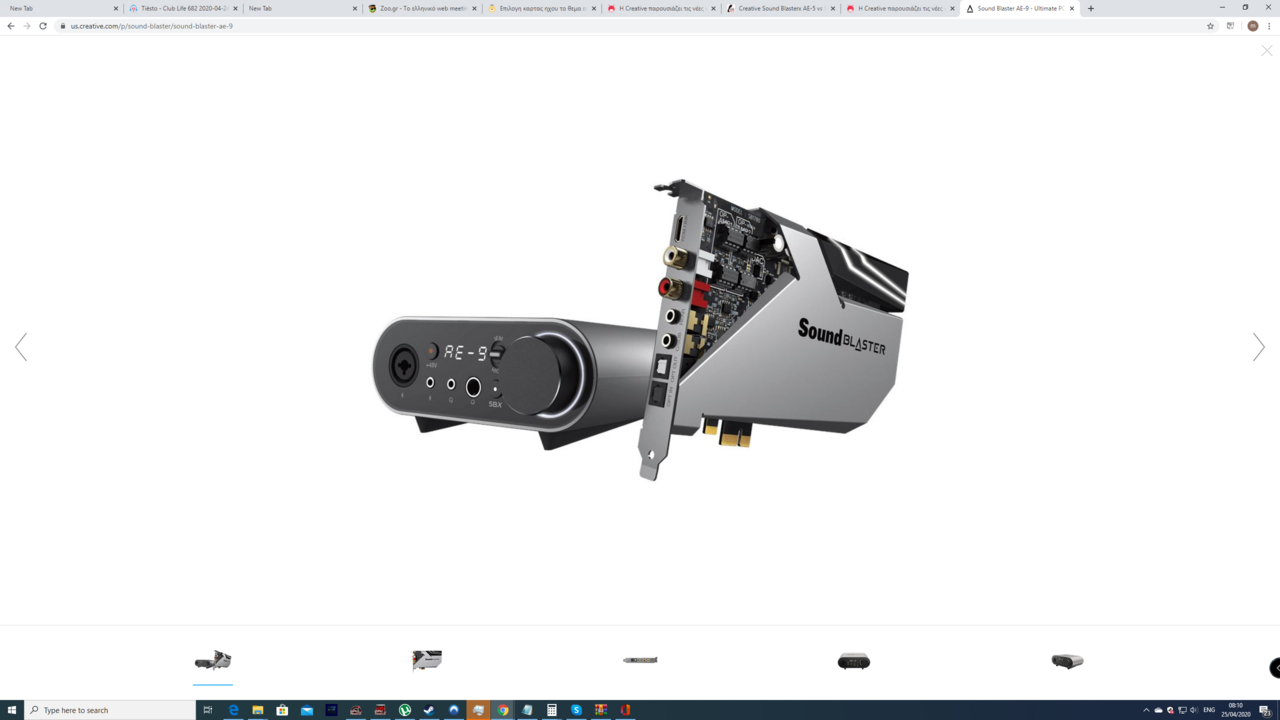This screenshot has height=720, width=1280.
Task: Open the Chrome three-dot menu
Action: (1269, 26)
